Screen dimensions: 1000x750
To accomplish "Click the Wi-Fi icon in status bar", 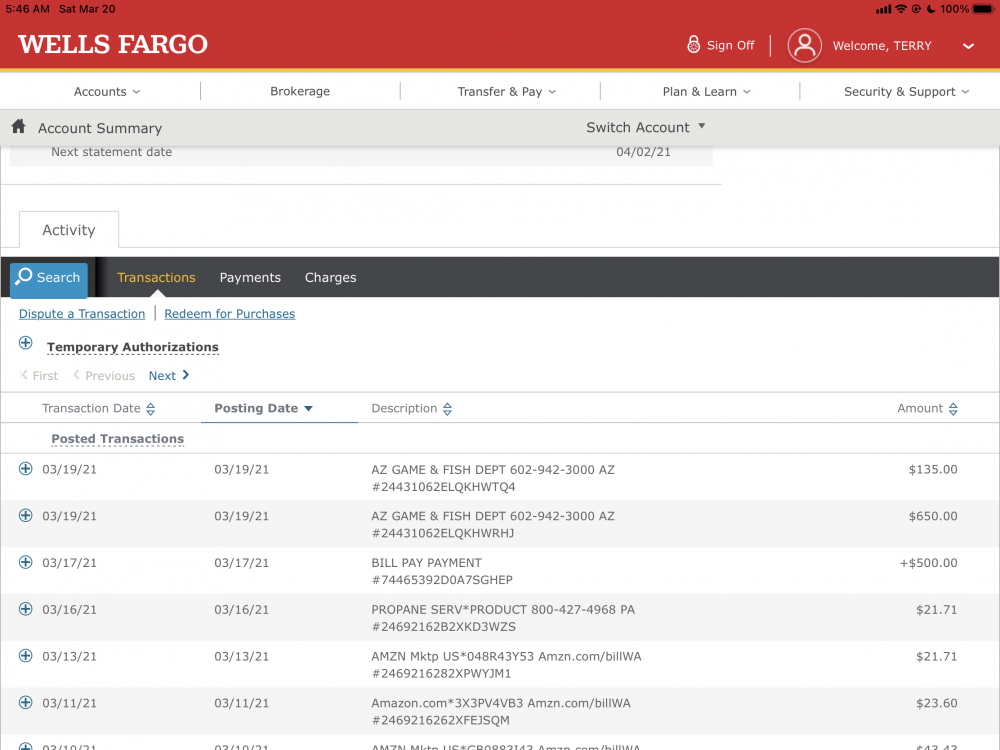I will (x=901, y=9).
